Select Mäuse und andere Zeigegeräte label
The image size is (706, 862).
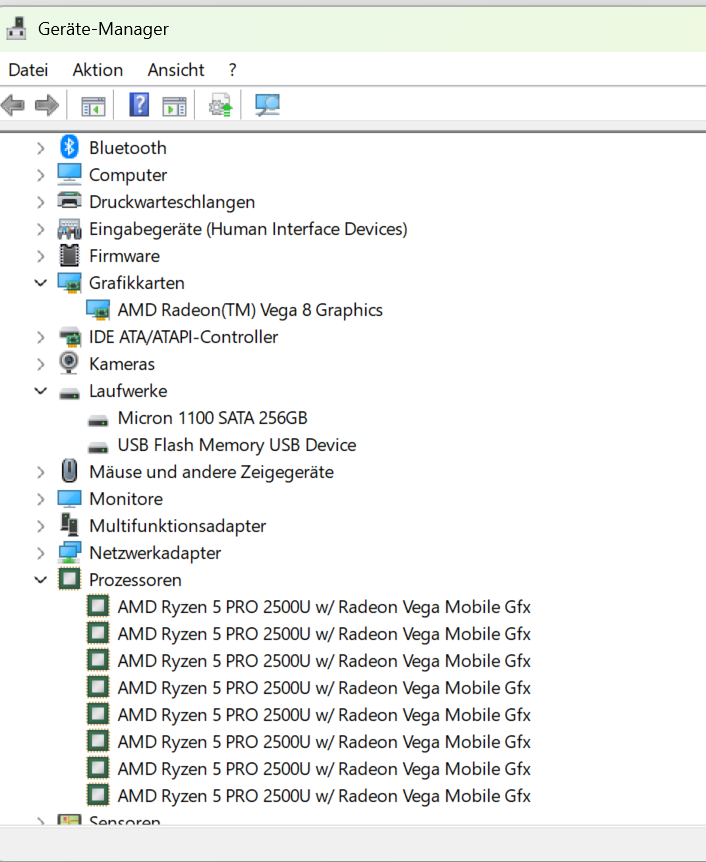(x=212, y=472)
